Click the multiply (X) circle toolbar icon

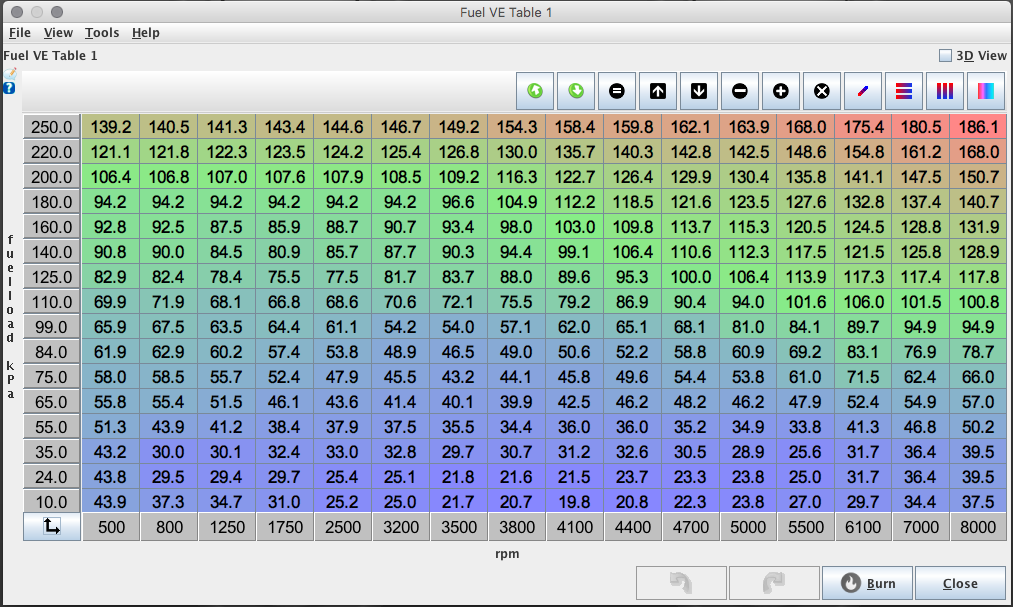(x=822, y=91)
